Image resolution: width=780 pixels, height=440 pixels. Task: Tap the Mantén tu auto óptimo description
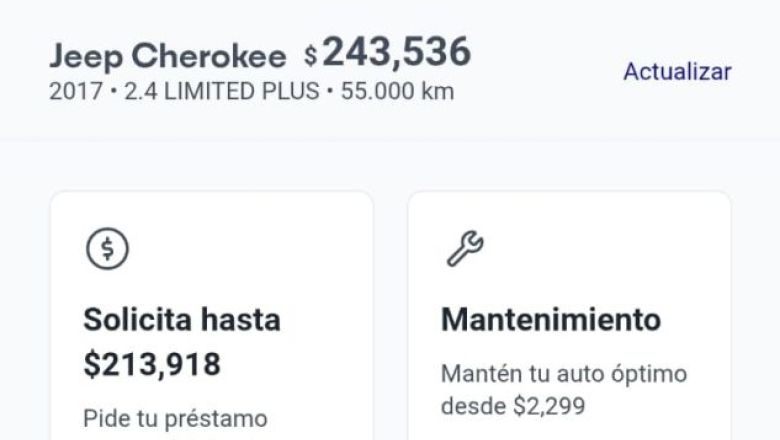coord(564,374)
